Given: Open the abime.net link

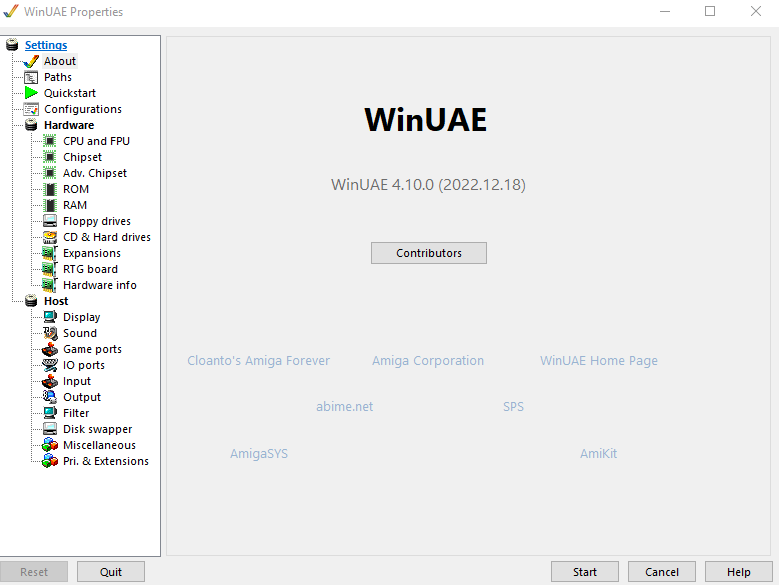Looking at the screenshot, I should (x=344, y=407).
